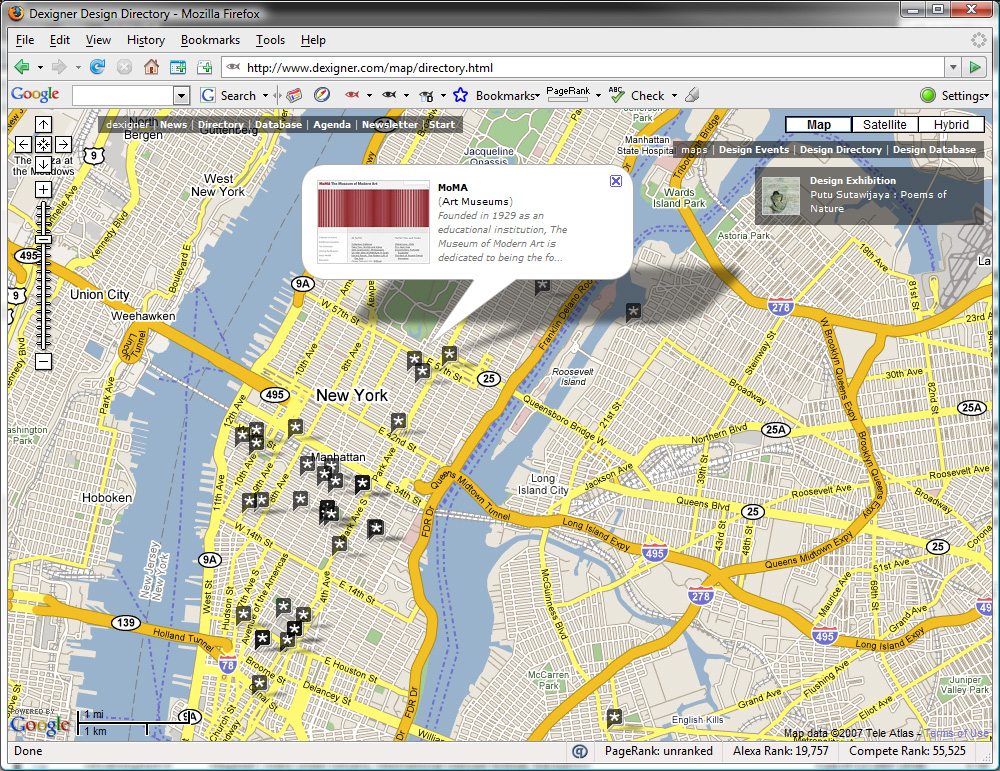Open the Google toolbar Settings menu

point(955,96)
